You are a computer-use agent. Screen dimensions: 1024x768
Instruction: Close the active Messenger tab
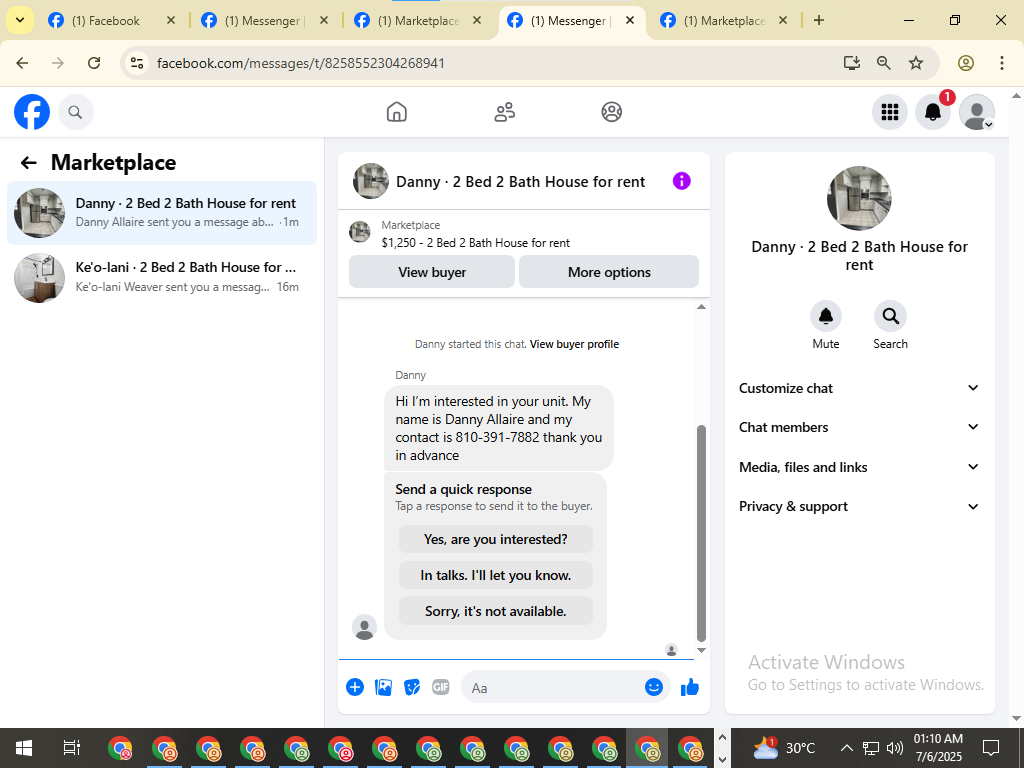tap(630, 20)
